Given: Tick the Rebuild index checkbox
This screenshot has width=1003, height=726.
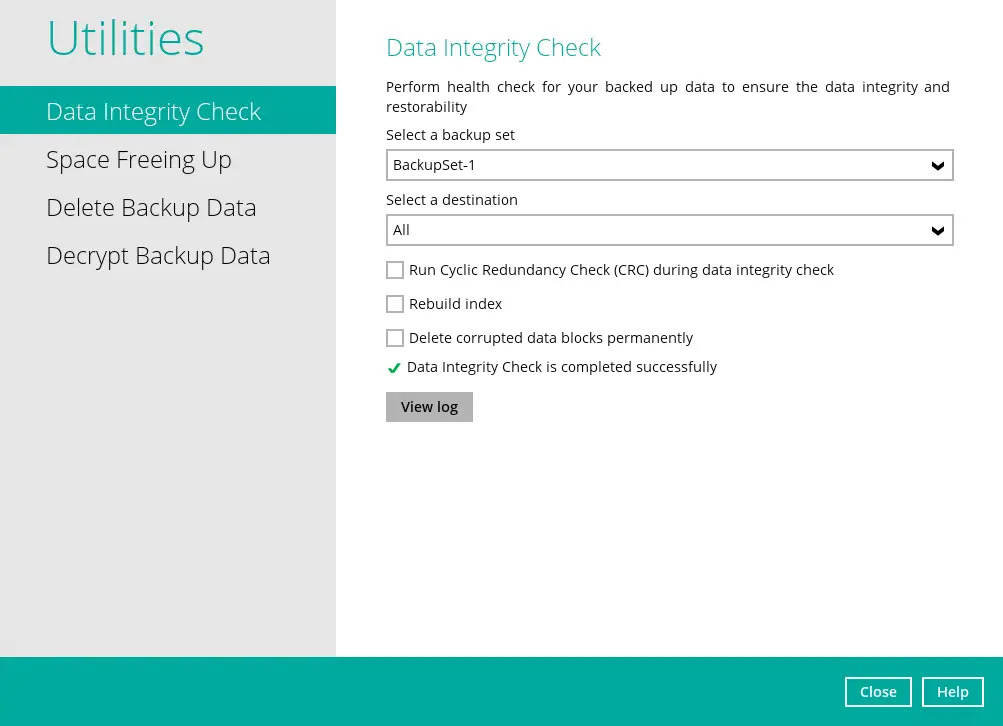Looking at the screenshot, I should (395, 304).
